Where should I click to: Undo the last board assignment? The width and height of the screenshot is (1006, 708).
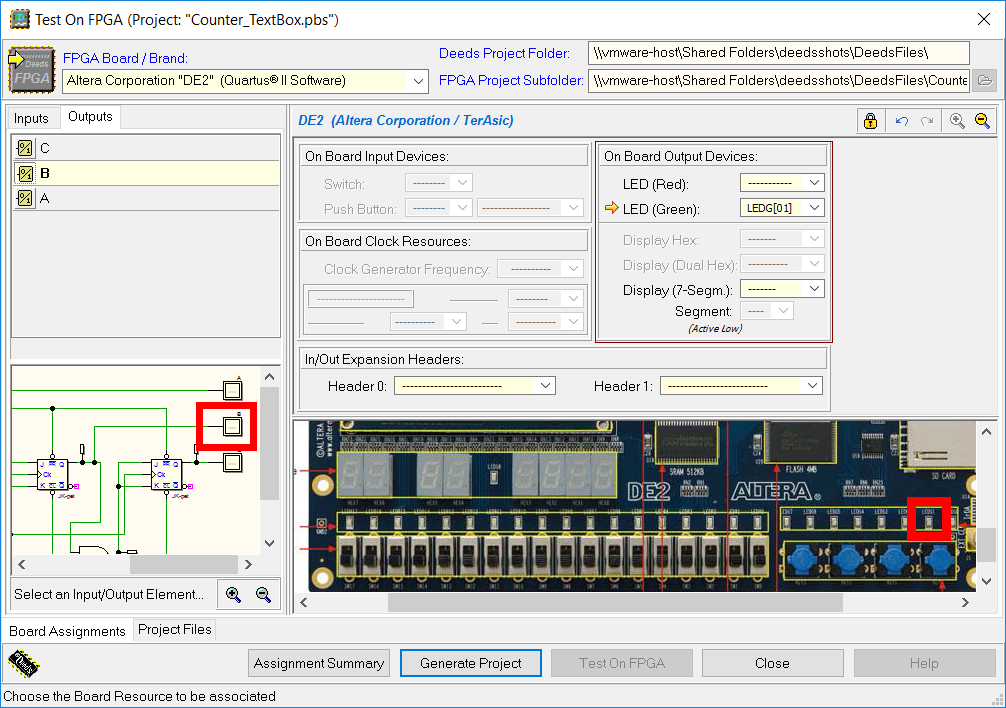pyautogui.click(x=901, y=121)
